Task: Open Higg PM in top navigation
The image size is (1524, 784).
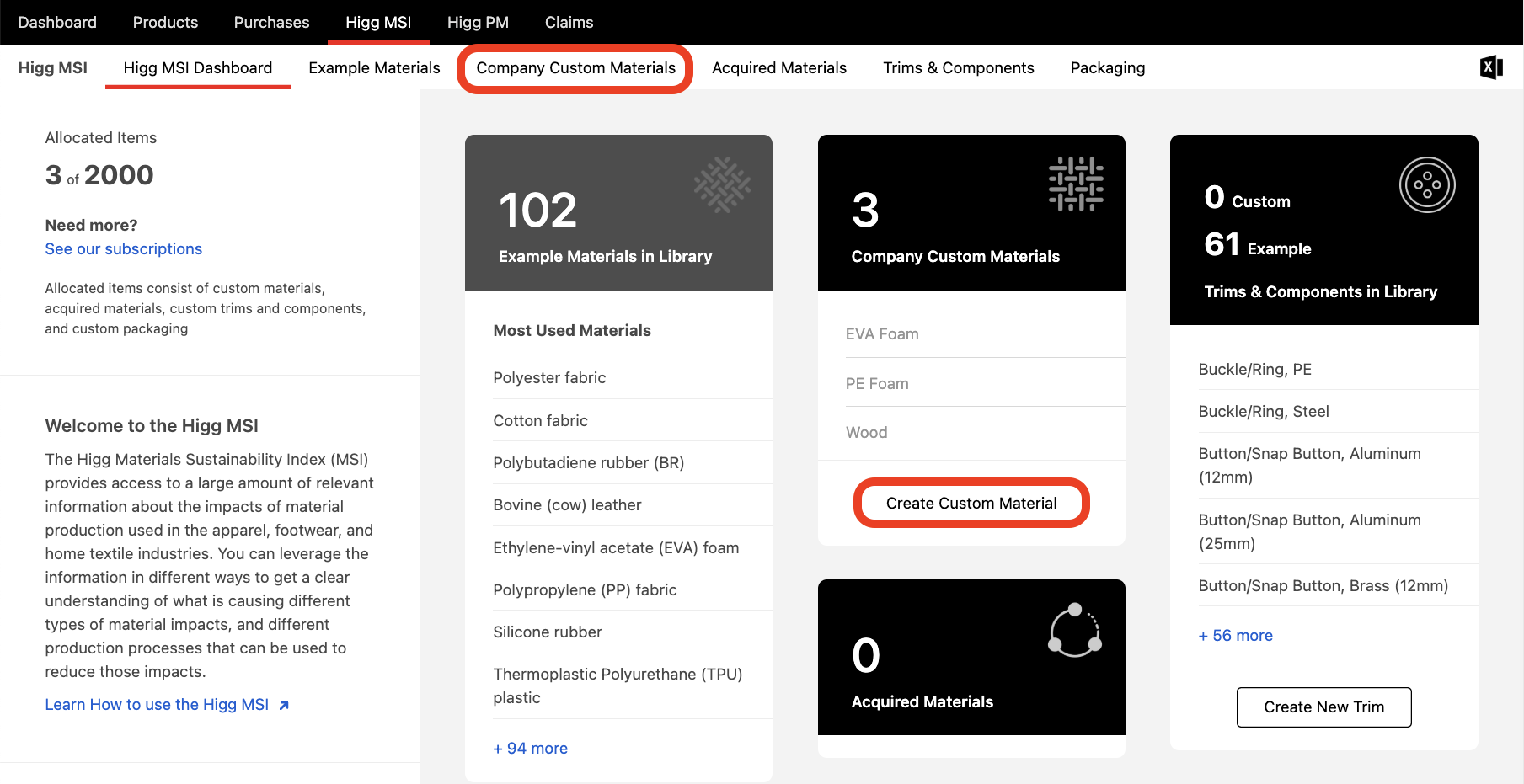Action: tap(478, 22)
